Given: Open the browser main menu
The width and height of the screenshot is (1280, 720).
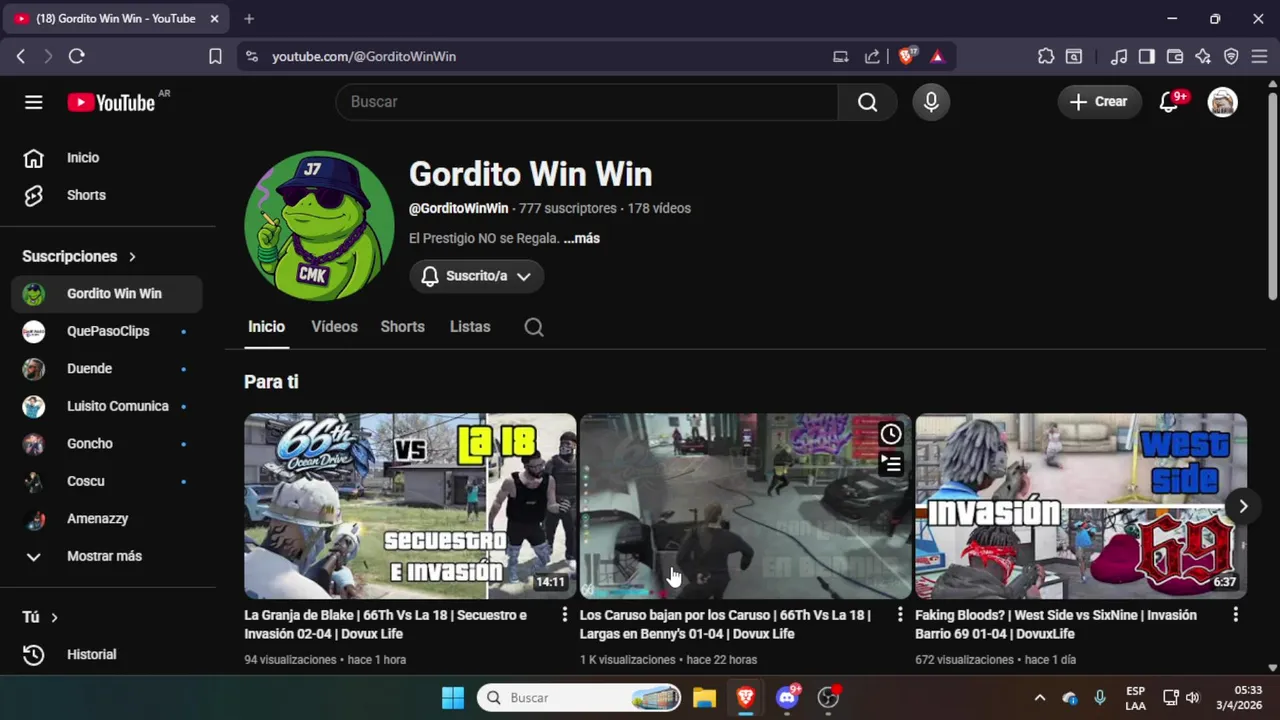Looking at the screenshot, I should click(x=1259, y=57).
